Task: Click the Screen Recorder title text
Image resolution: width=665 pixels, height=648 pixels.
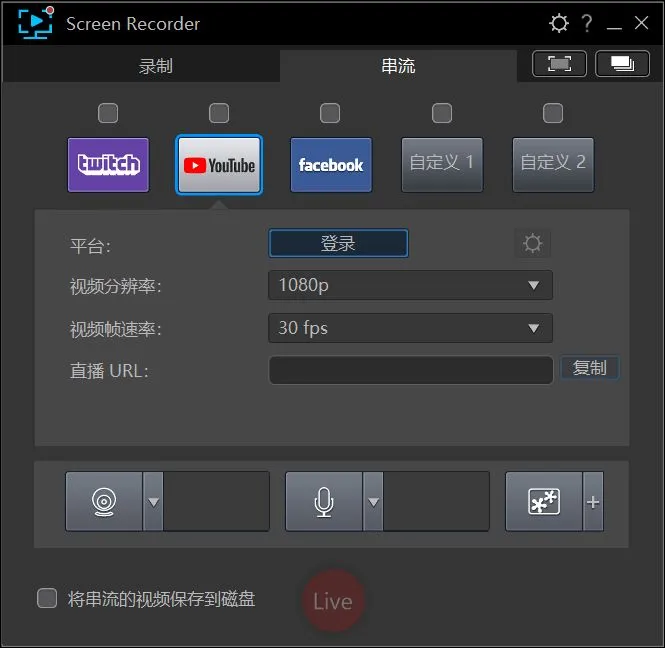Action: [x=133, y=24]
